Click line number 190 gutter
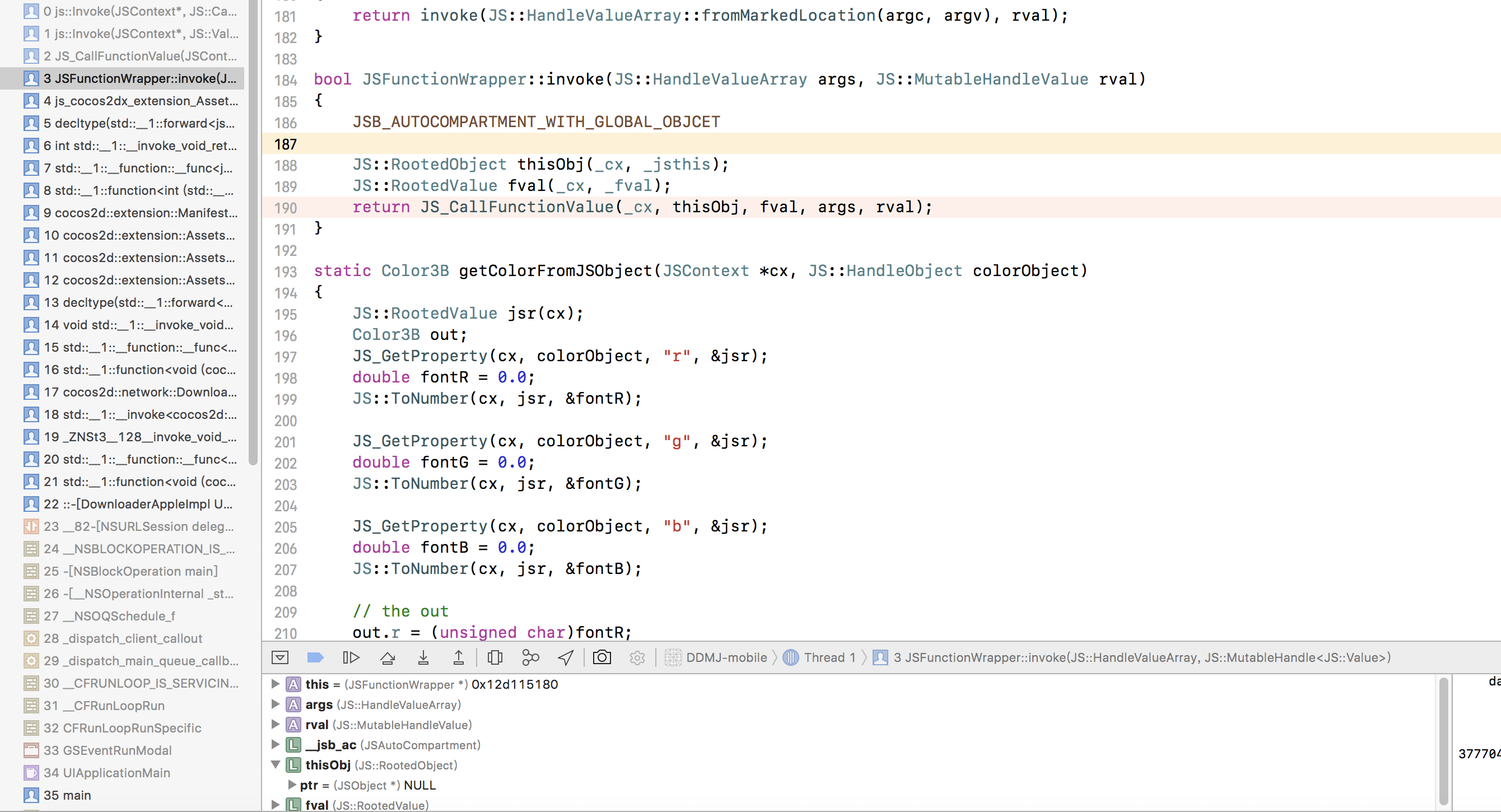This screenshot has width=1501, height=812. point(286,208)
